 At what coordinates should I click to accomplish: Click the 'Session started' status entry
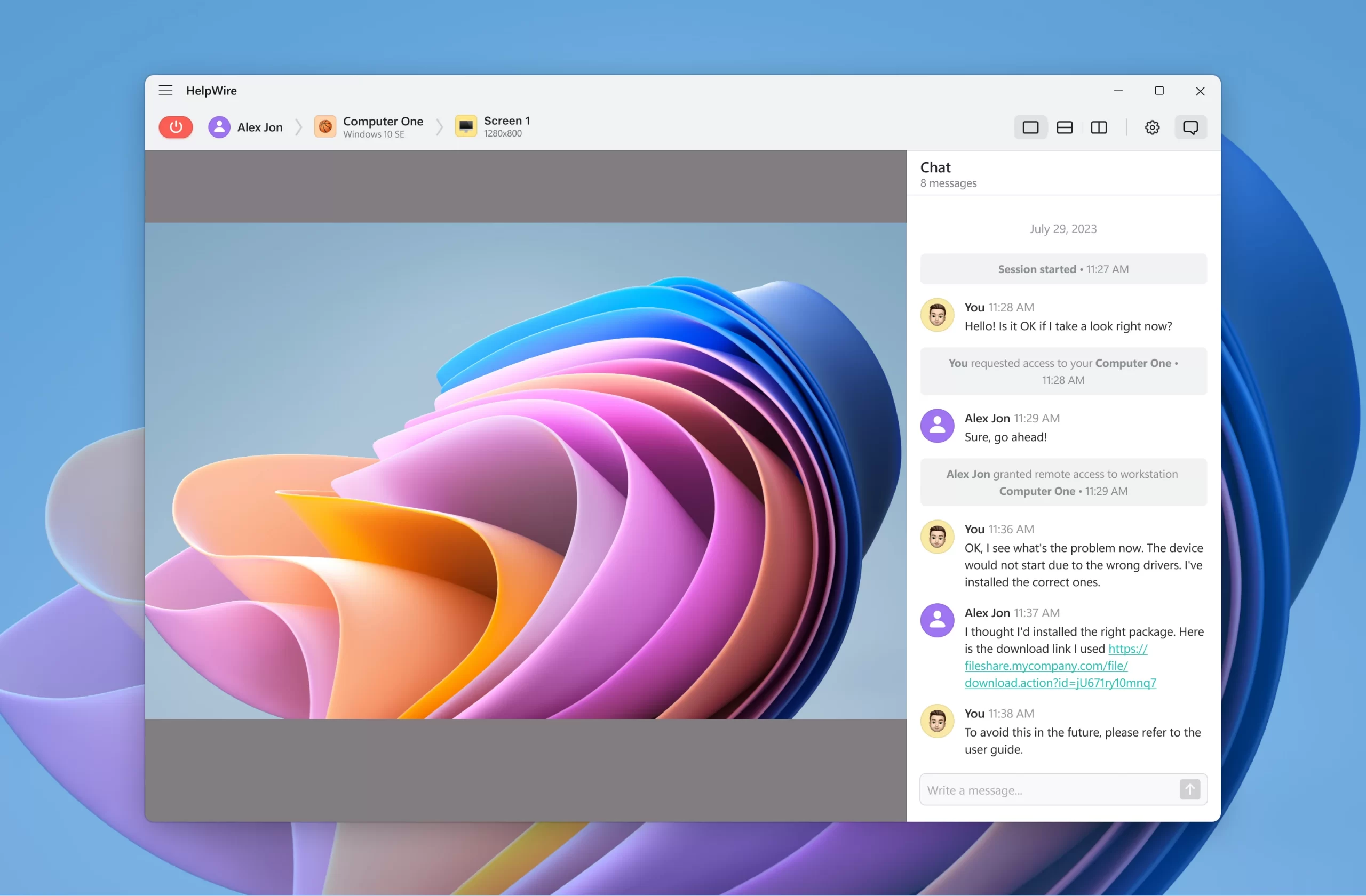click(x=1063, y=269)
